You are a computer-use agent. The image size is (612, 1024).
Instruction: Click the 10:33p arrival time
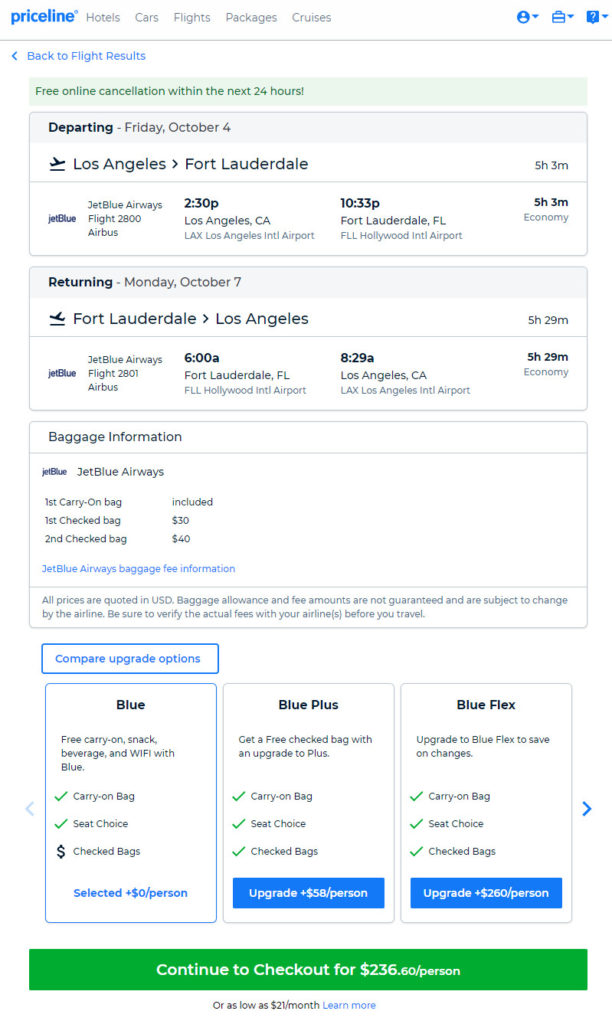point(360,203)
